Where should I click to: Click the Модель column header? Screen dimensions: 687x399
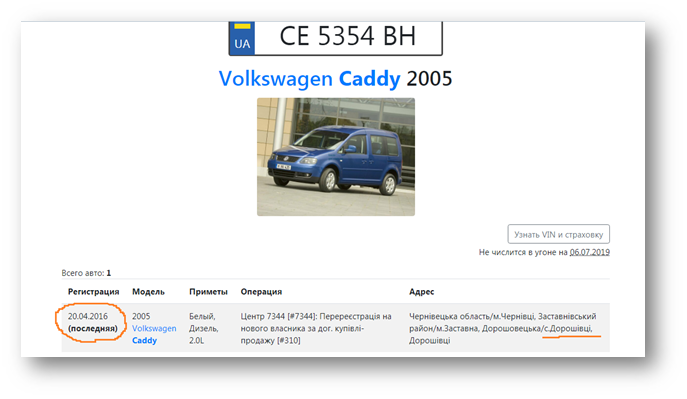coord(148,292)
